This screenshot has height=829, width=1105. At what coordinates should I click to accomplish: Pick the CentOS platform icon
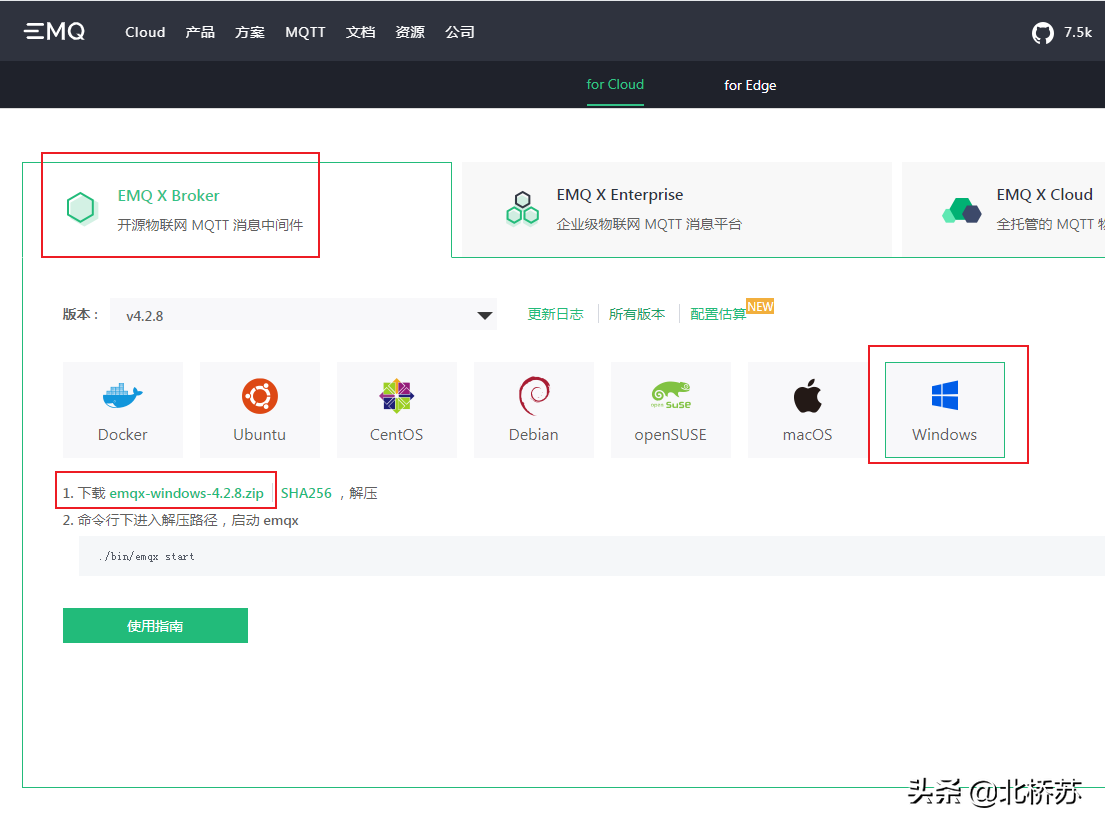click(x=396, y=396)
